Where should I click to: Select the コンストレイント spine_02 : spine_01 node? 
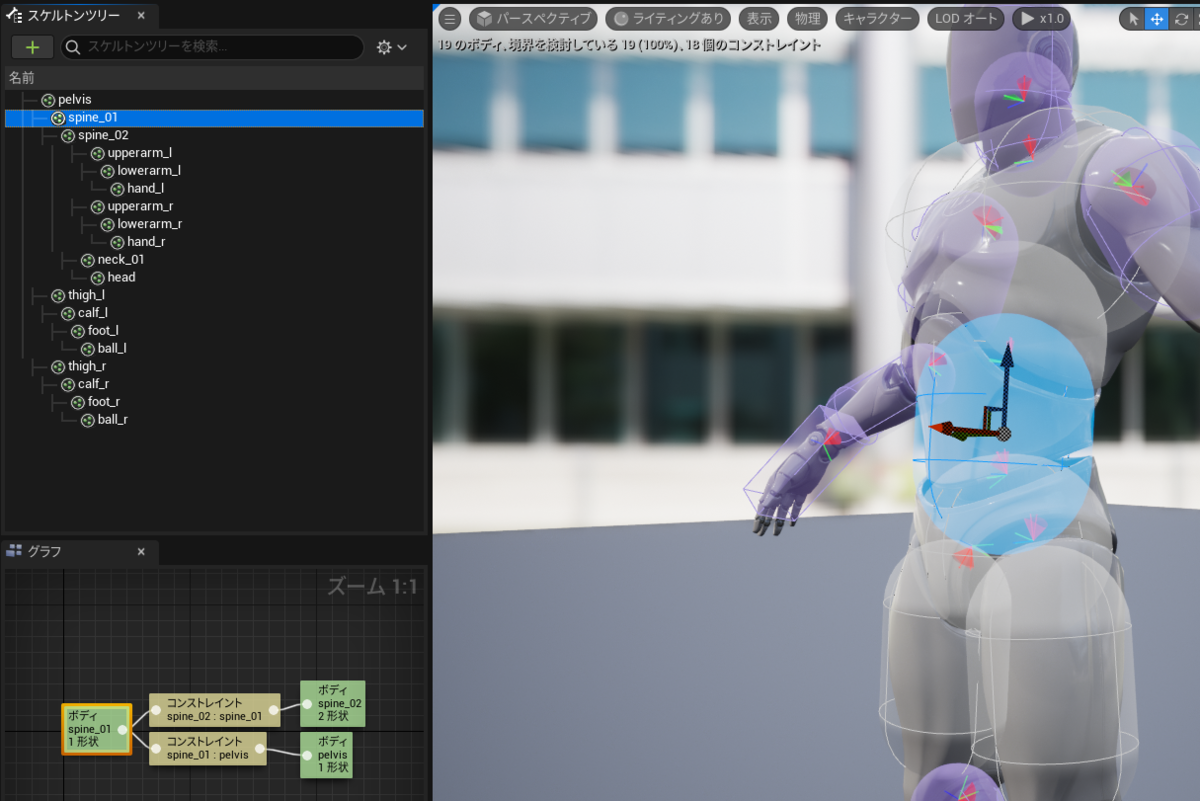214,710
